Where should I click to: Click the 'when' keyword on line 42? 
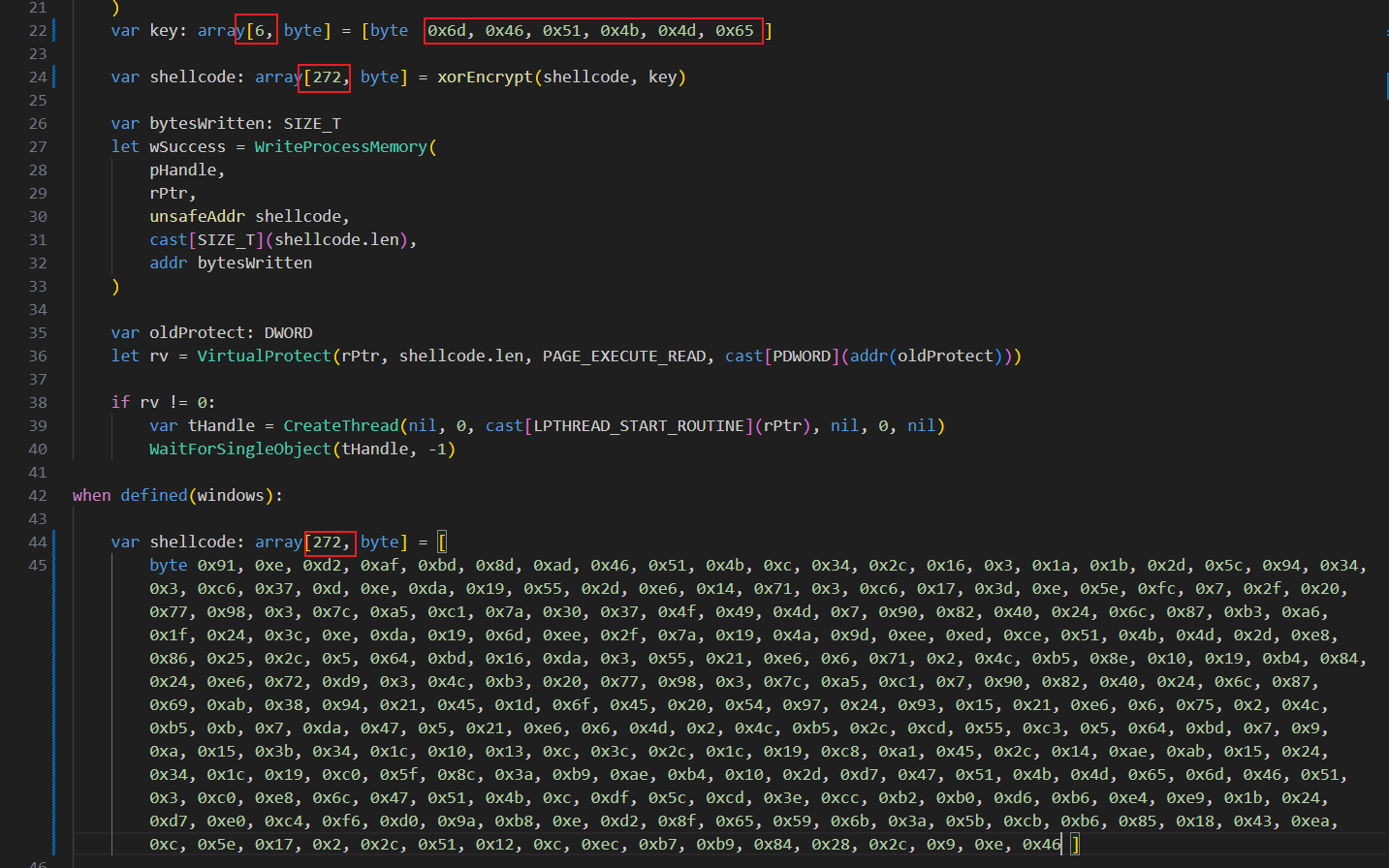(x=91, y=496)
